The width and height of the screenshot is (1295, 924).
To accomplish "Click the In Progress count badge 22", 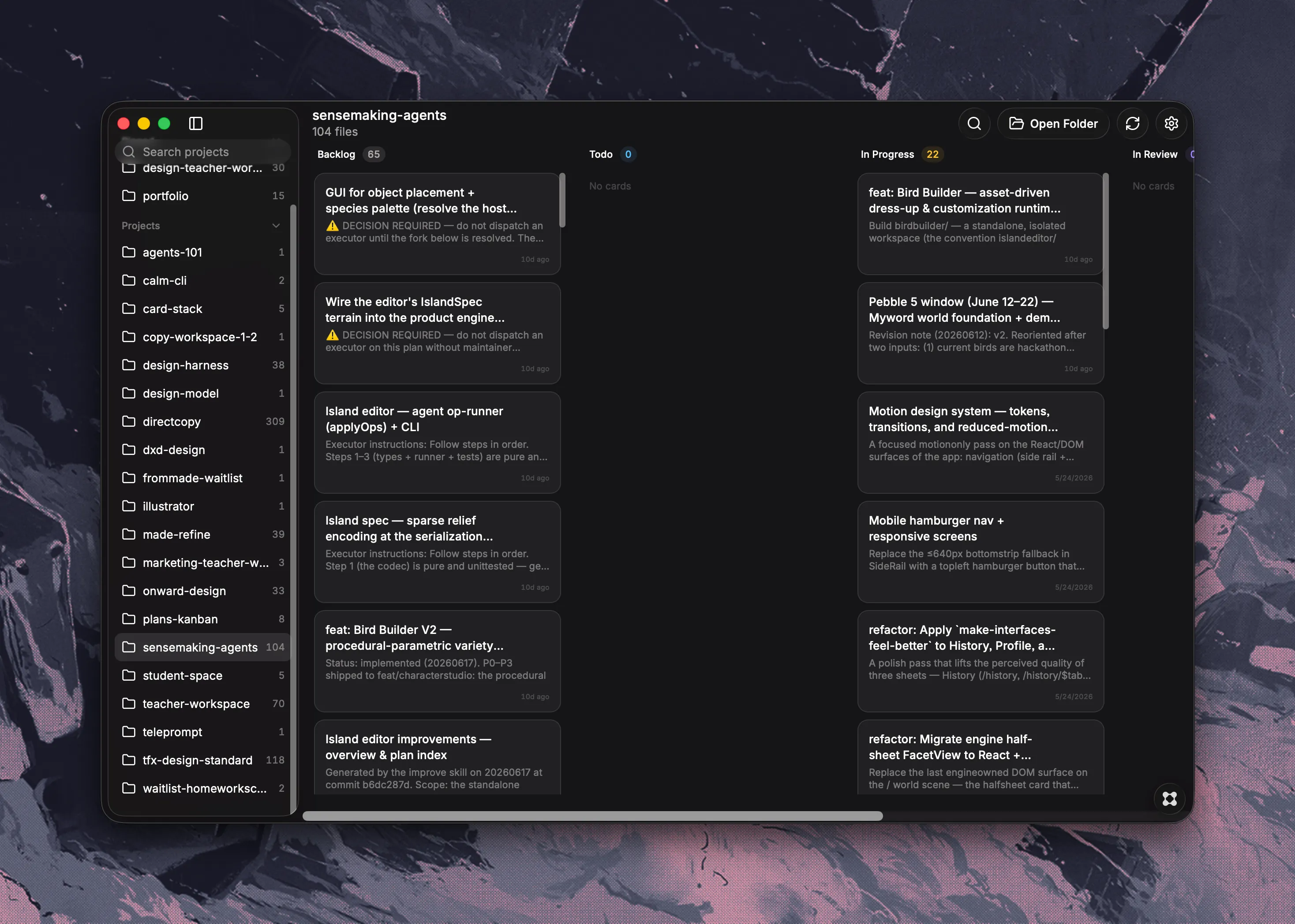I will [x=932, y=154].
